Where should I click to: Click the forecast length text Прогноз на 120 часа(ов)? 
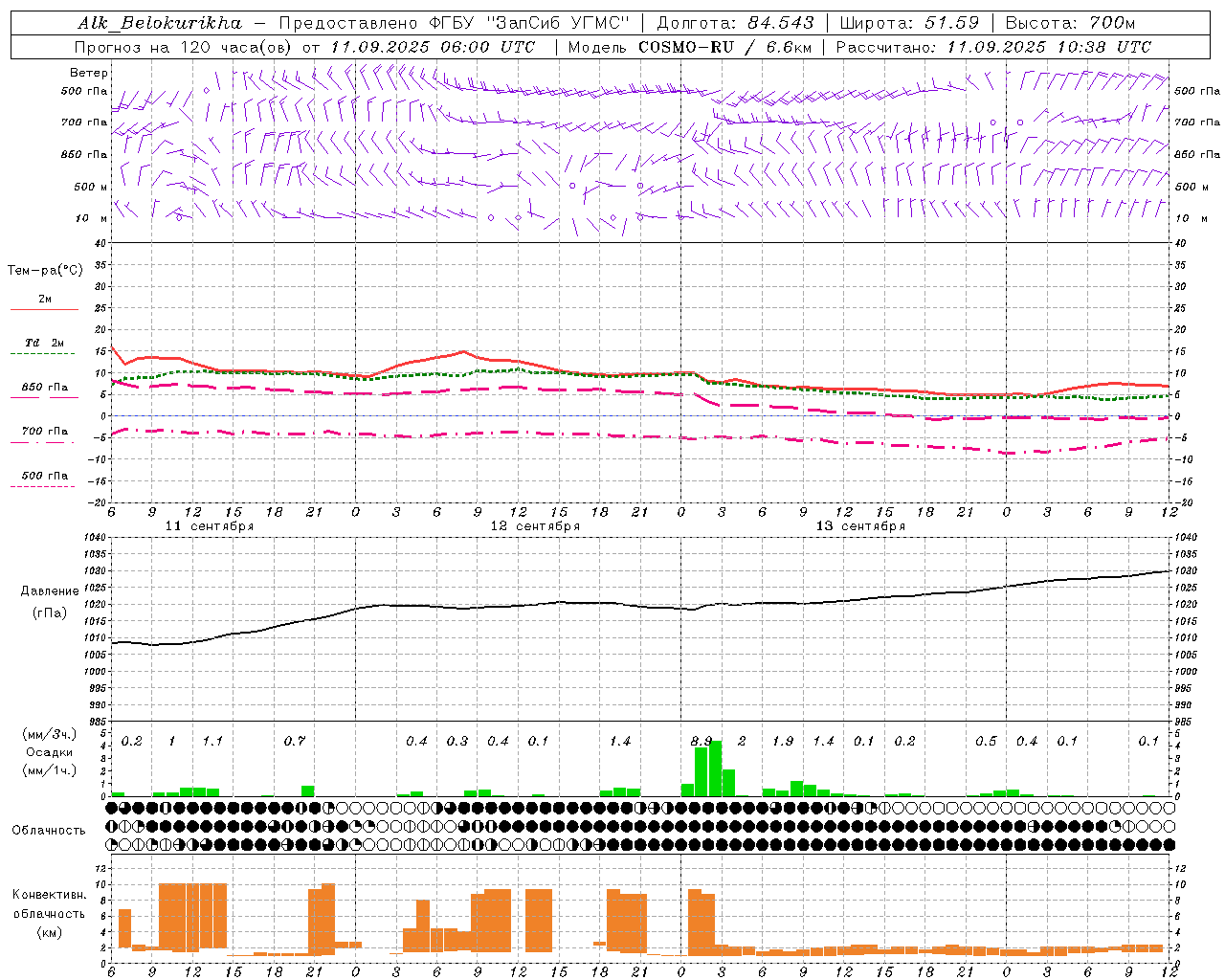pyautogui.click(x=185, y=47)
